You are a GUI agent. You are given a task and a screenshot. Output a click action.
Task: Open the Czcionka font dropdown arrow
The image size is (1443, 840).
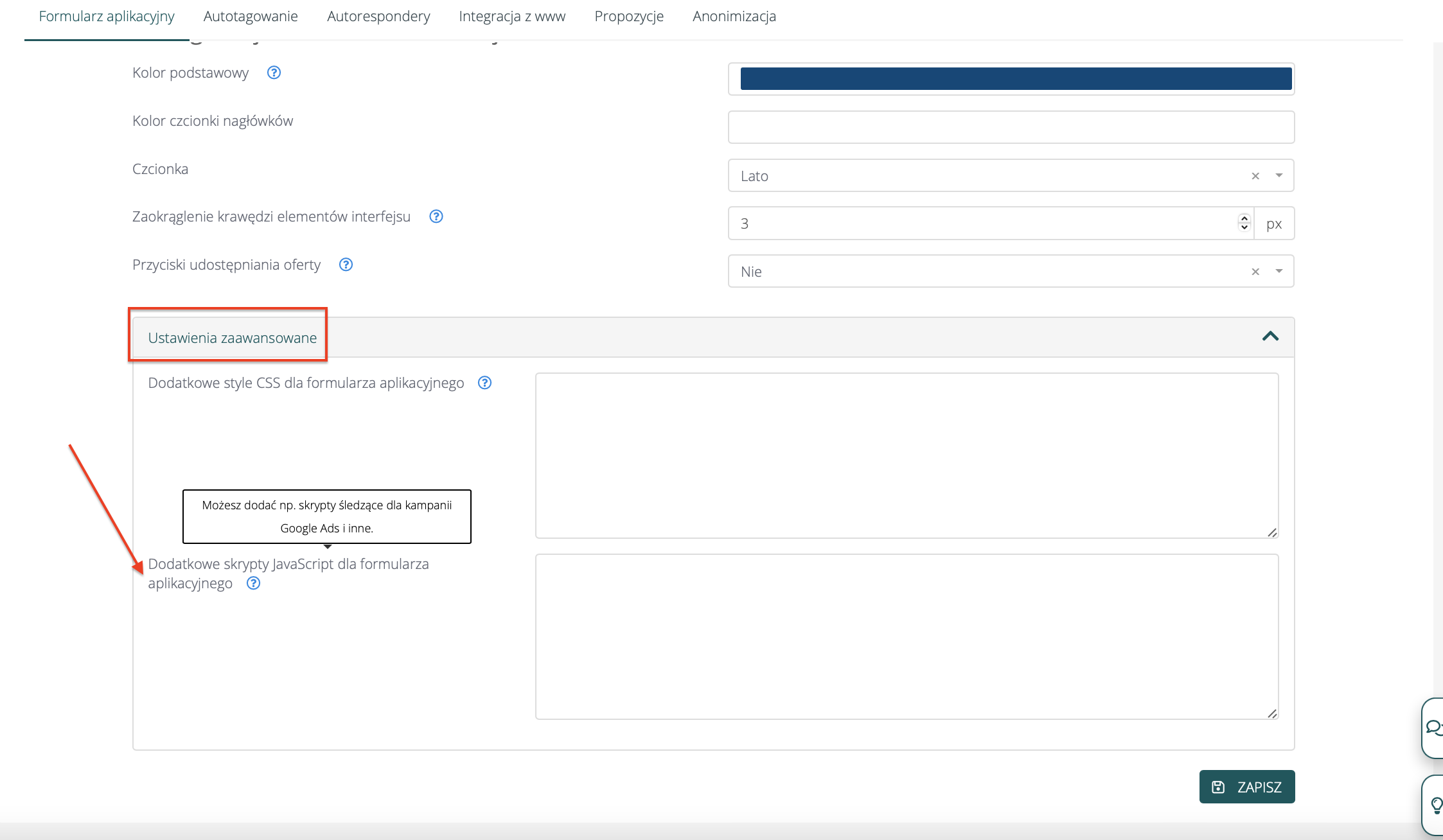coord(1279,175)
